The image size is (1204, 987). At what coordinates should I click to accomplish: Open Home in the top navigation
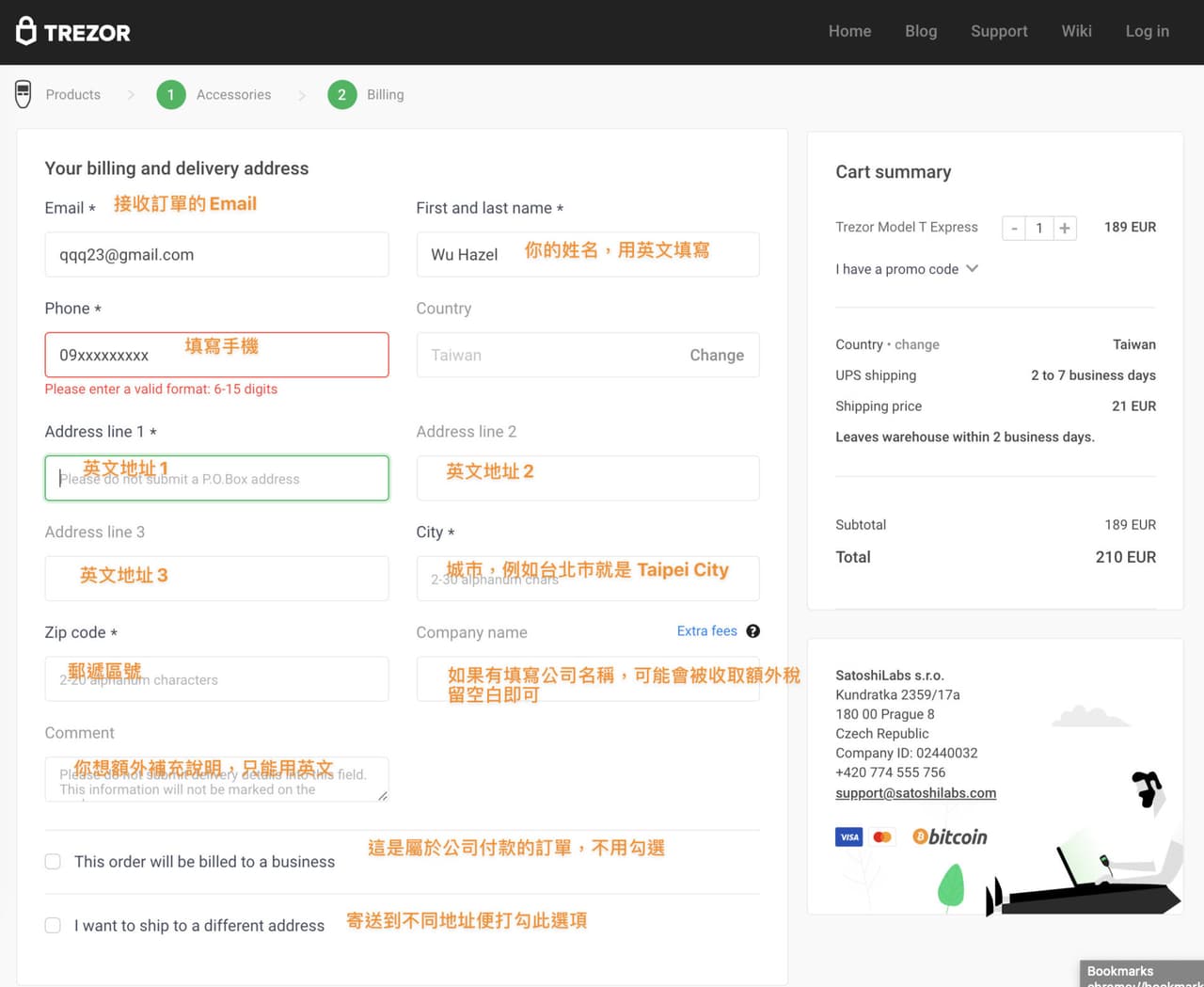click(849, 31)
